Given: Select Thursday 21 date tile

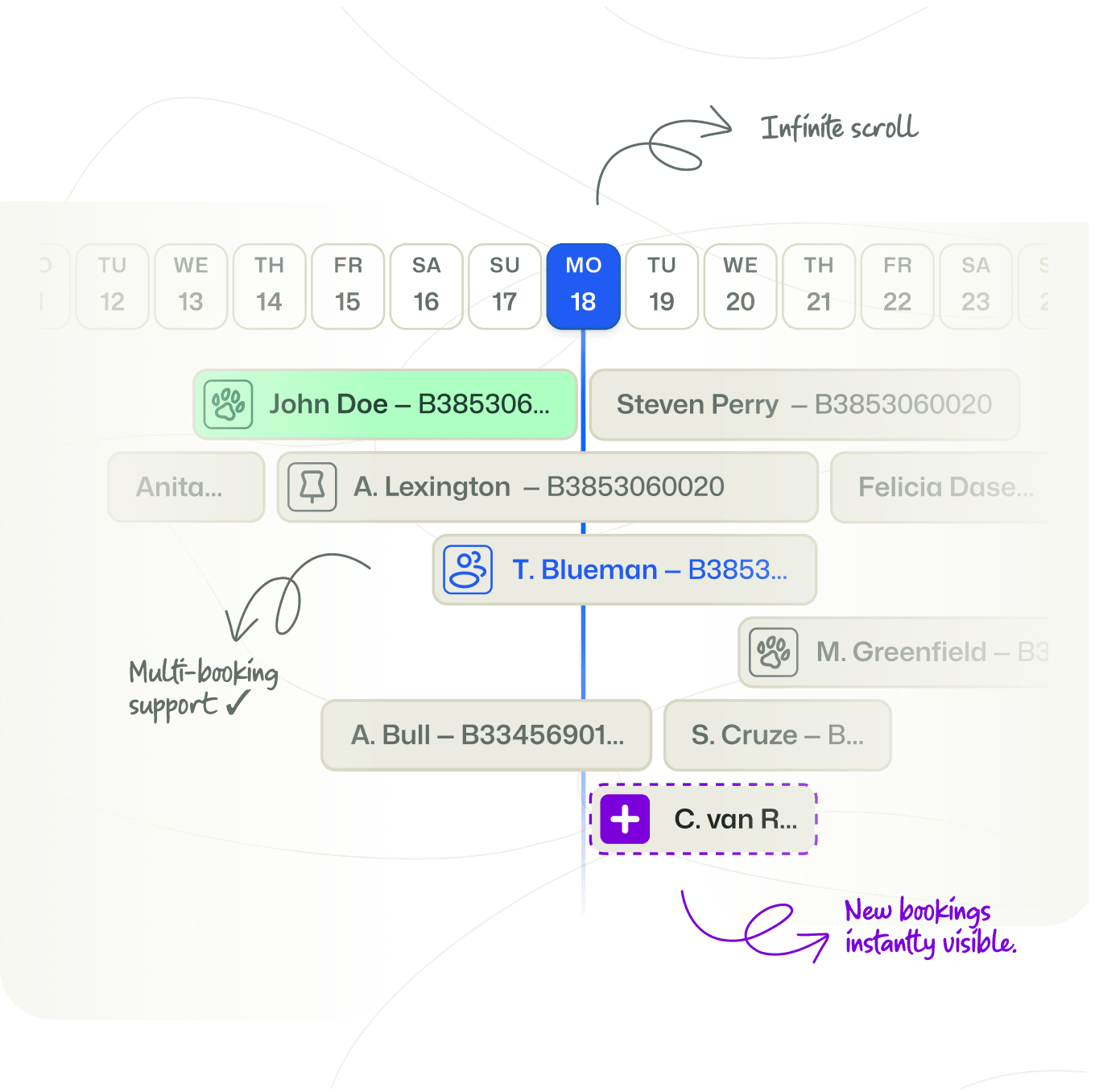Looking at the screenshot, I should pyautogui.click(x=819, y=286).
